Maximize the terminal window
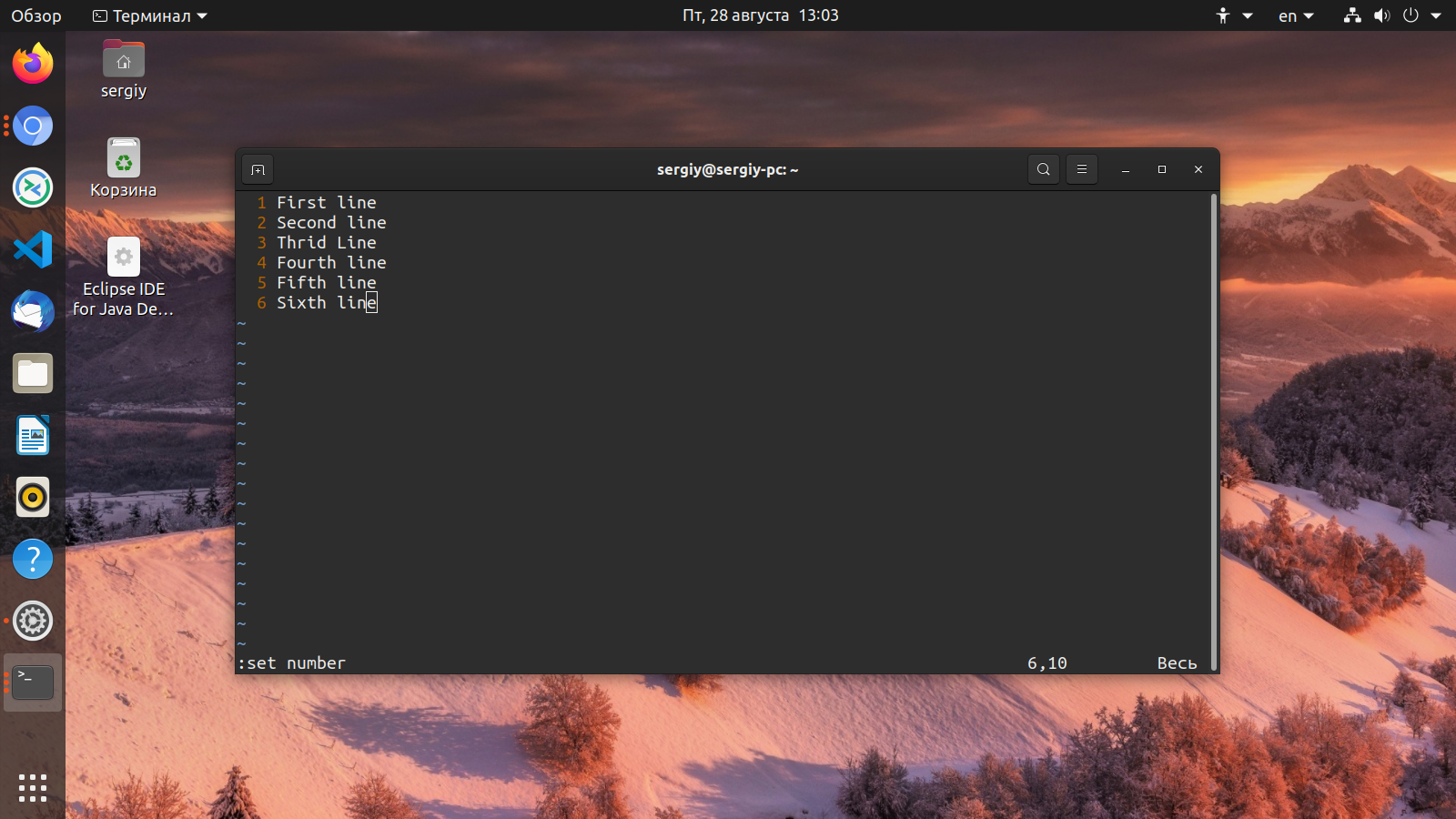This screenshot has height=819, width=1456. click(x=1162, y=169)
